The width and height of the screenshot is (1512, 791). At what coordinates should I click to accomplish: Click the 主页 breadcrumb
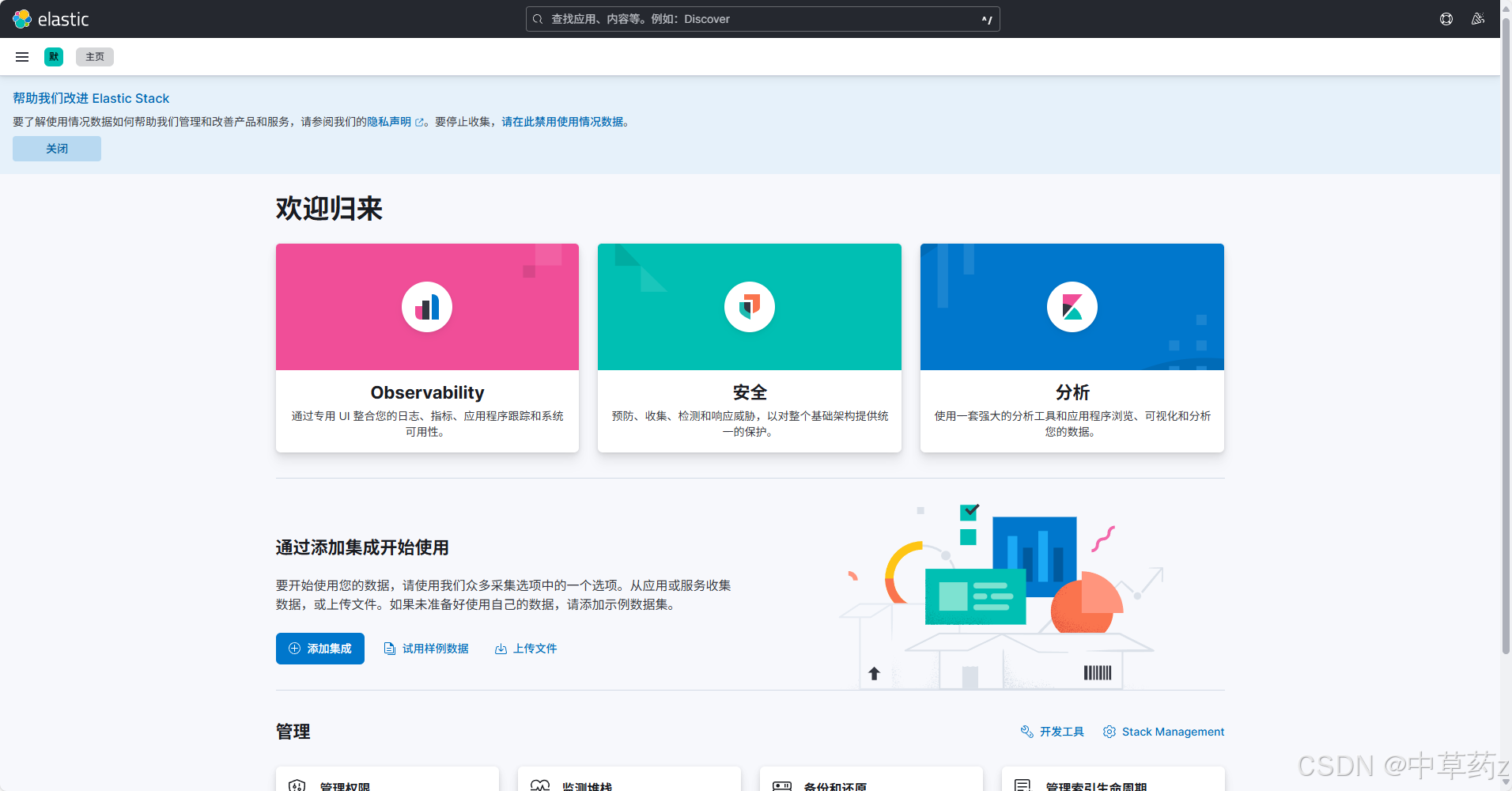pos(95,57)
